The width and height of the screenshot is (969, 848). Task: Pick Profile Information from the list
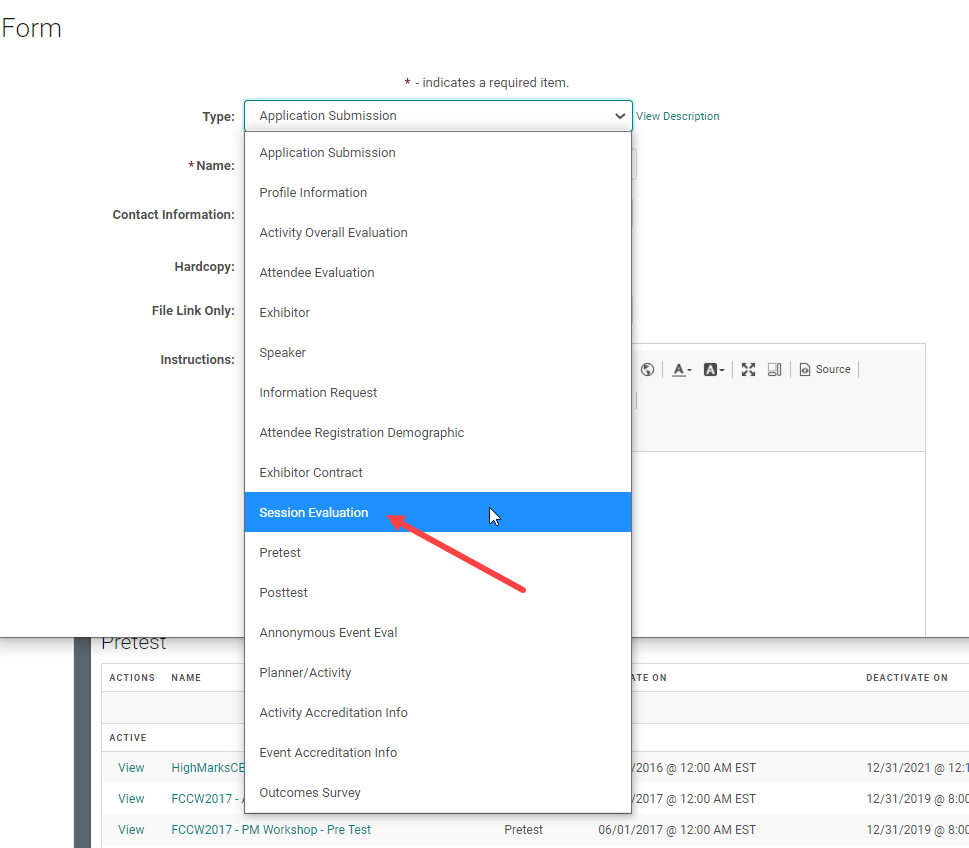(x=313, y=193)
